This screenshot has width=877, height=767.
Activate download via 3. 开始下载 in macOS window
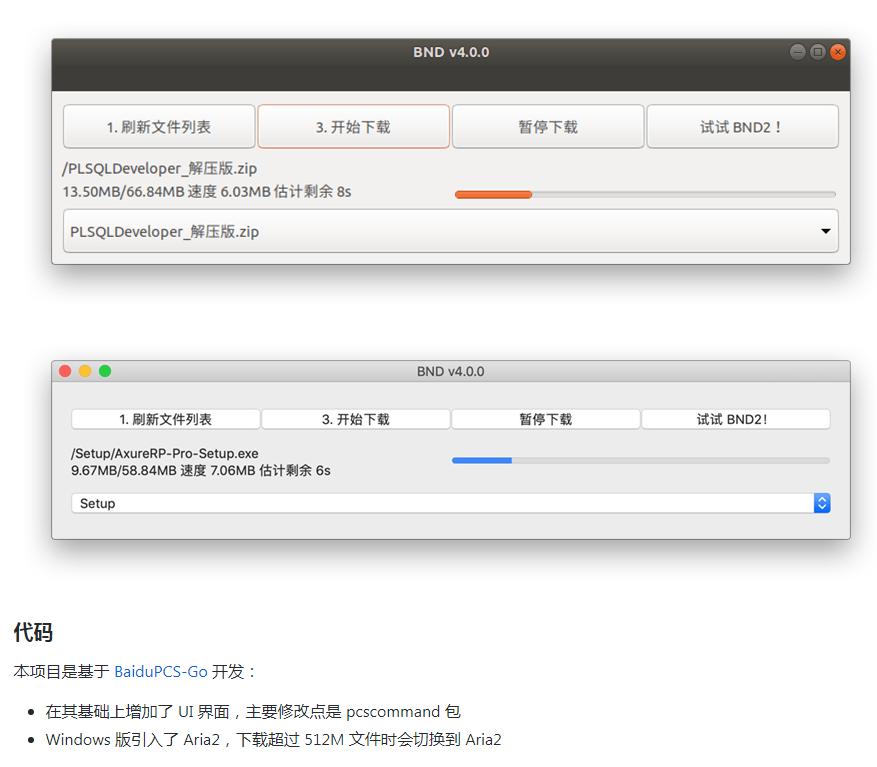(355, 418)
